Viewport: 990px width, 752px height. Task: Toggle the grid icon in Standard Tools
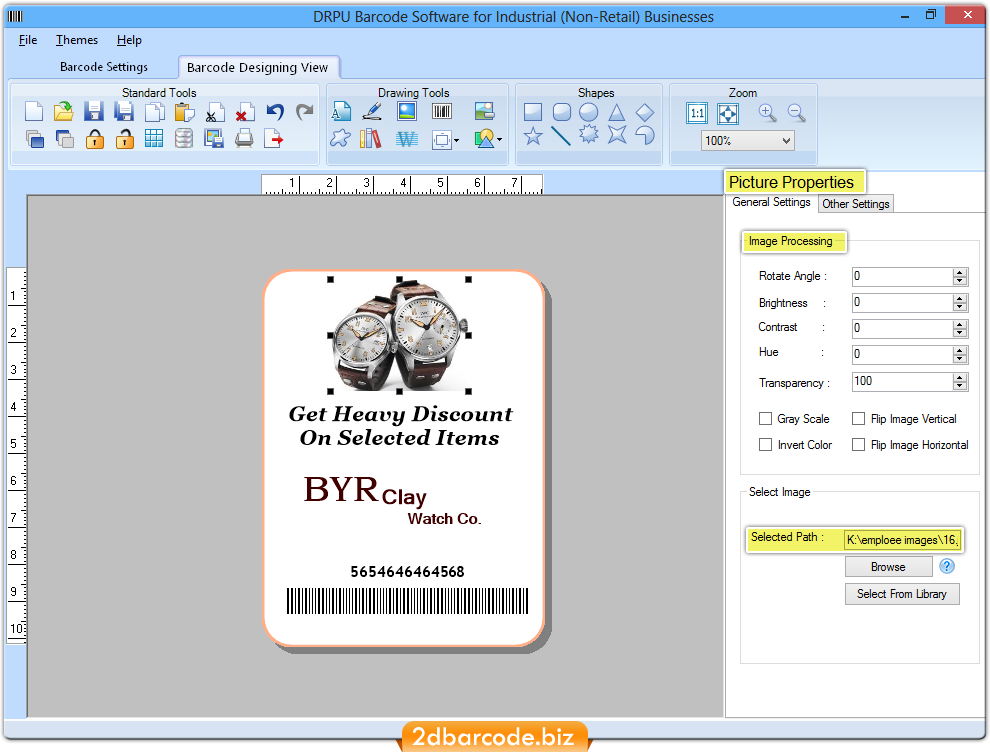click(153, 138)
